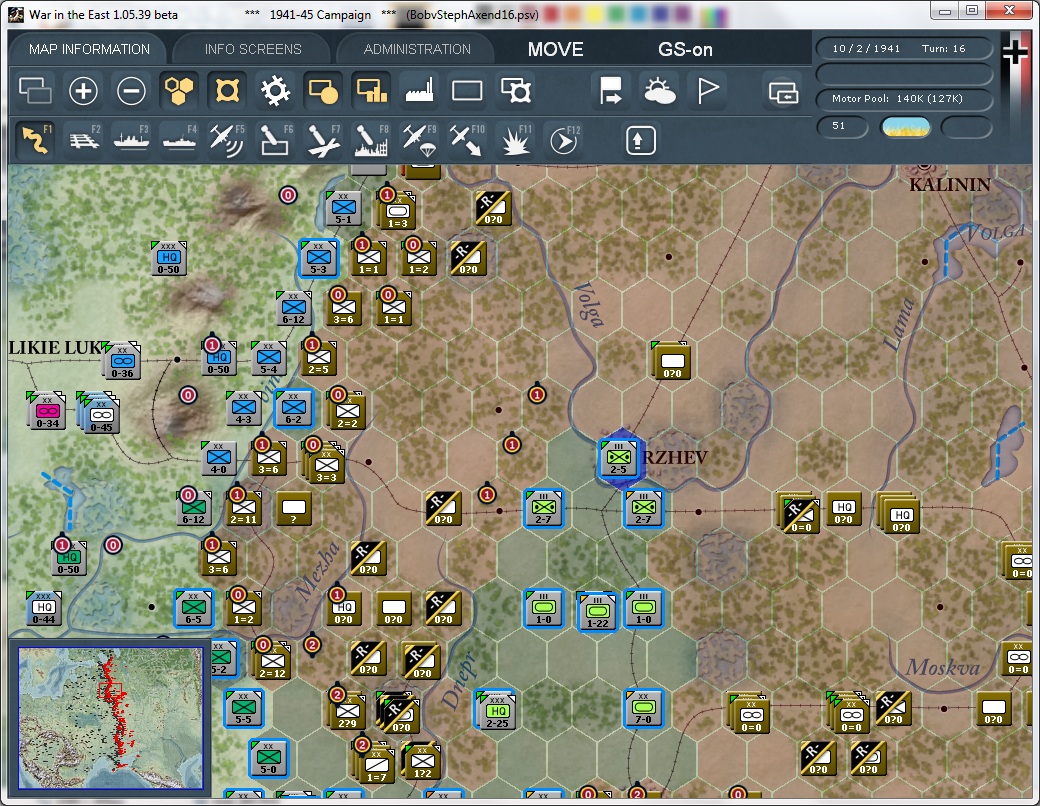
Task: Click the date 10/2/1941 Turn 16 pill
Action: [903, 48]
